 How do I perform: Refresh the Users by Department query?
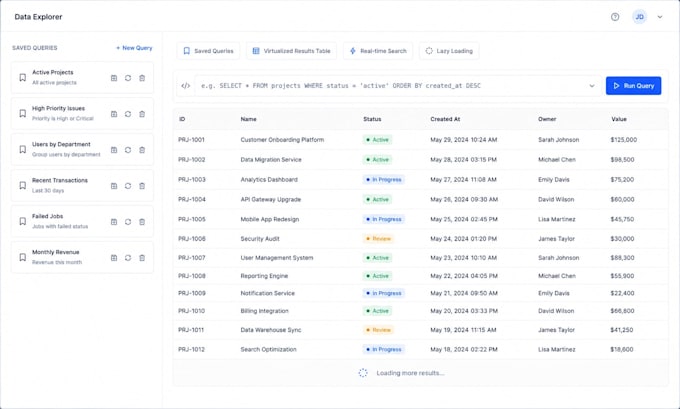pyautogui.click(x=128, y=150)
